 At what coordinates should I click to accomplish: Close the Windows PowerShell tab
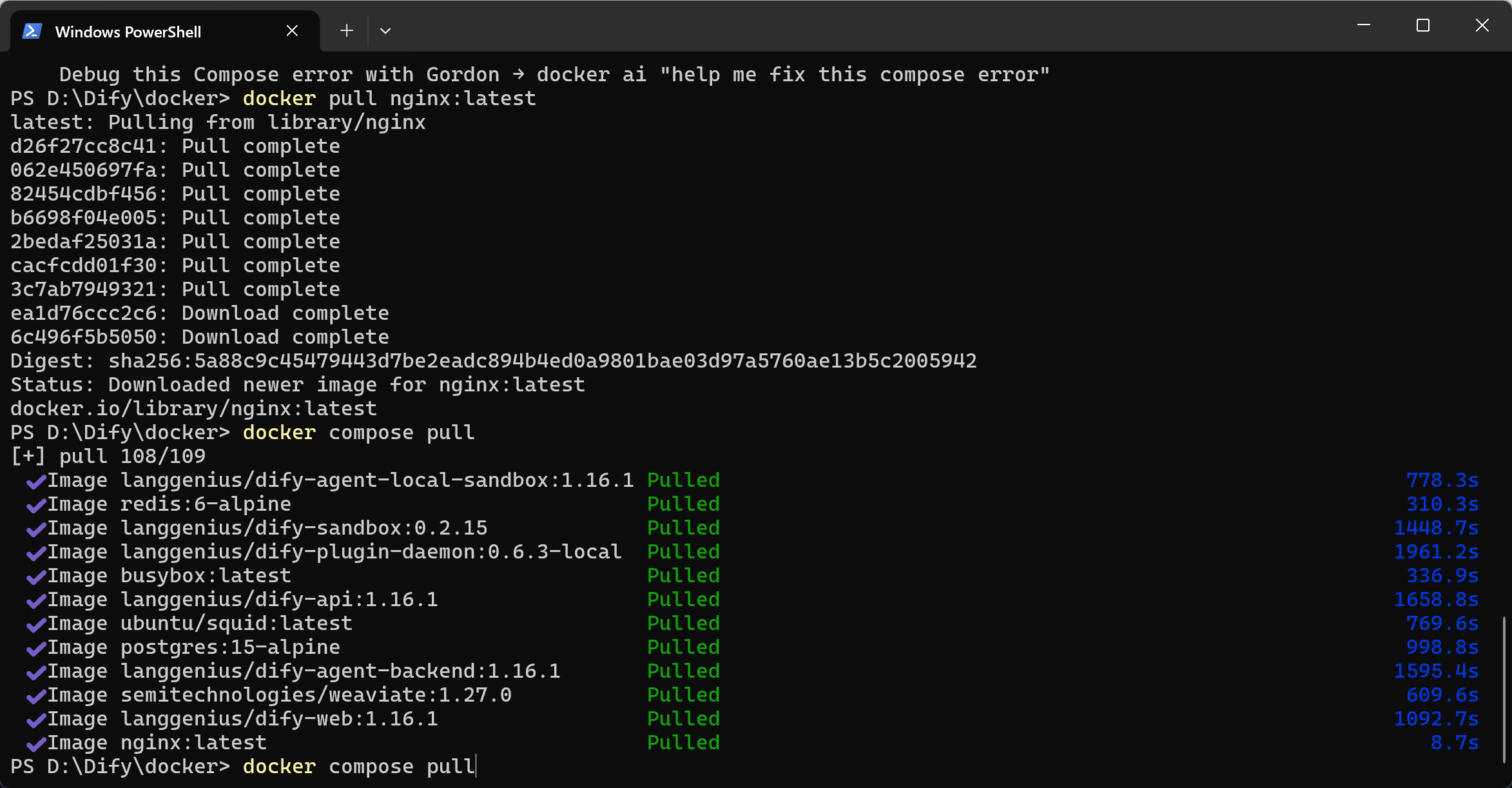point(292,31)
